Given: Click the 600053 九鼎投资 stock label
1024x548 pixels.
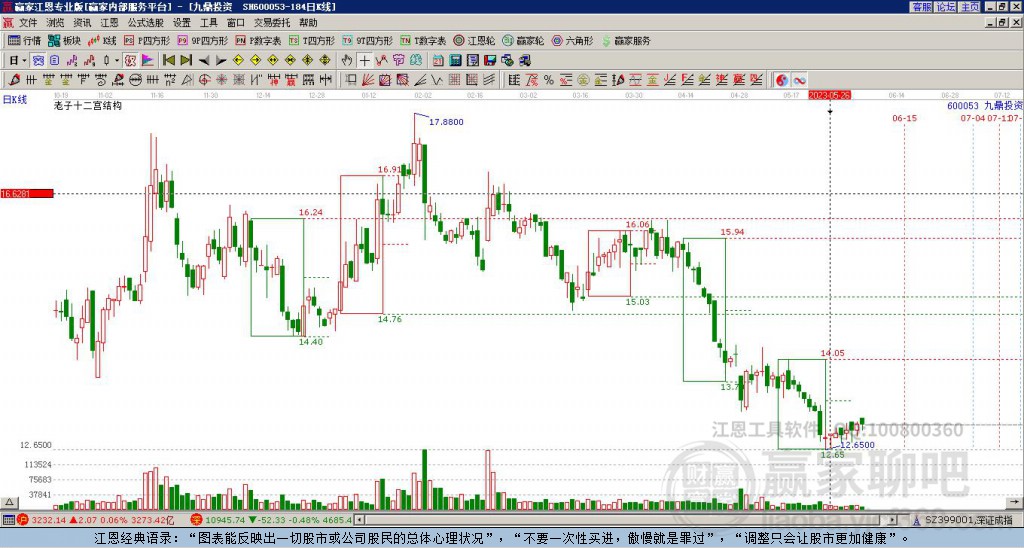Looking at the screenshot, I should tap(985, 105).
